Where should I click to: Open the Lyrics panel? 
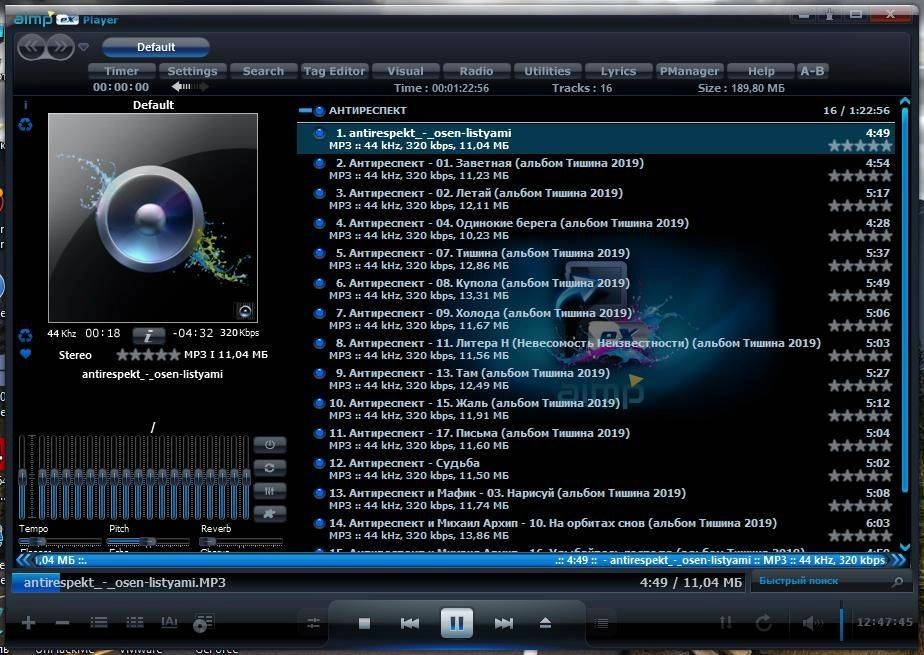(x=618, y=71)
